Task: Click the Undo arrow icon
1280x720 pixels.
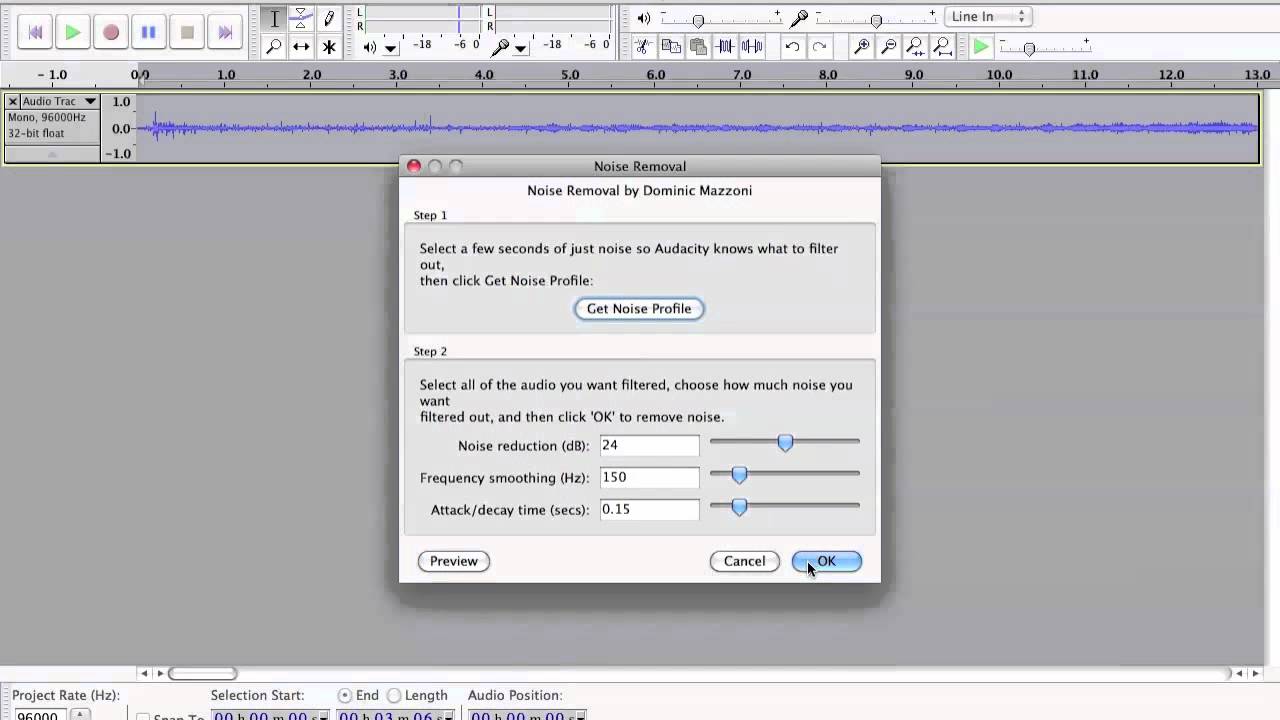Action: 792,46
